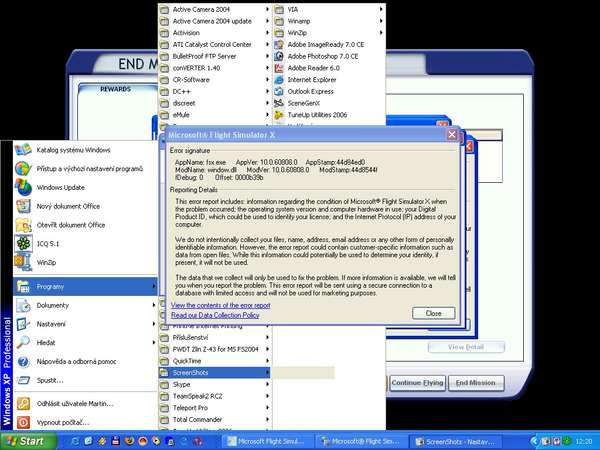The width and height of the screenshot is (600, 450).
Task: Click Windows Update in Start menu
Action: click(x=61, y=187)
